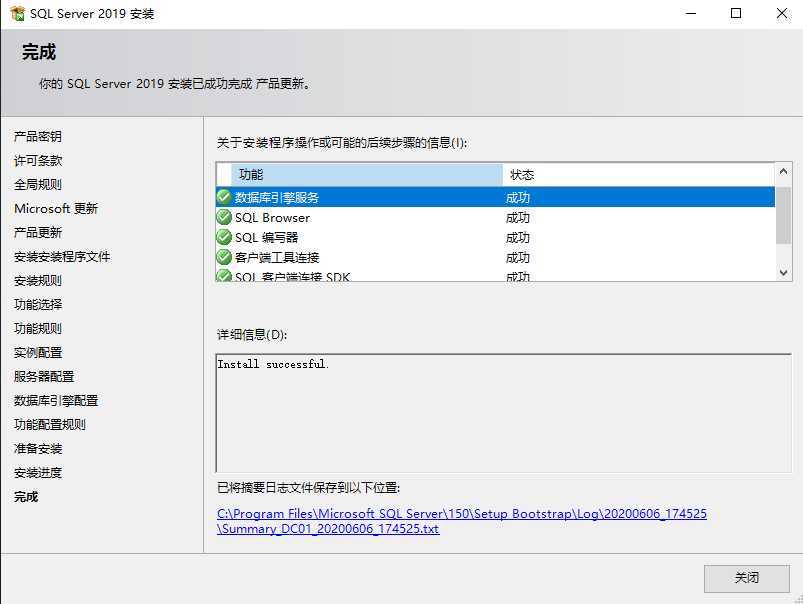Click the 准备安装 step in sidebar
Screen dimensions: 803x604
38,449
